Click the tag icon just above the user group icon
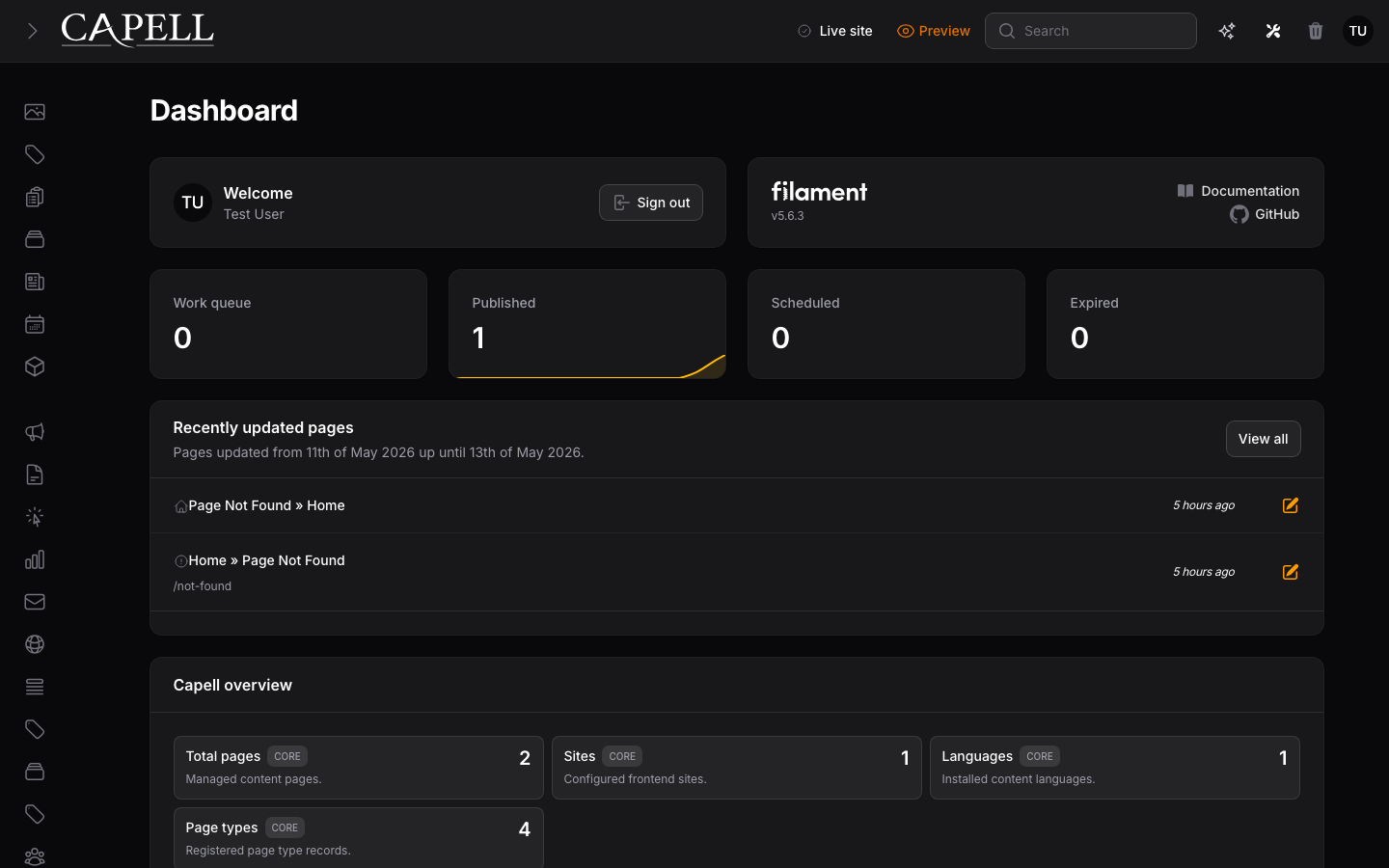 coord(35,814)
